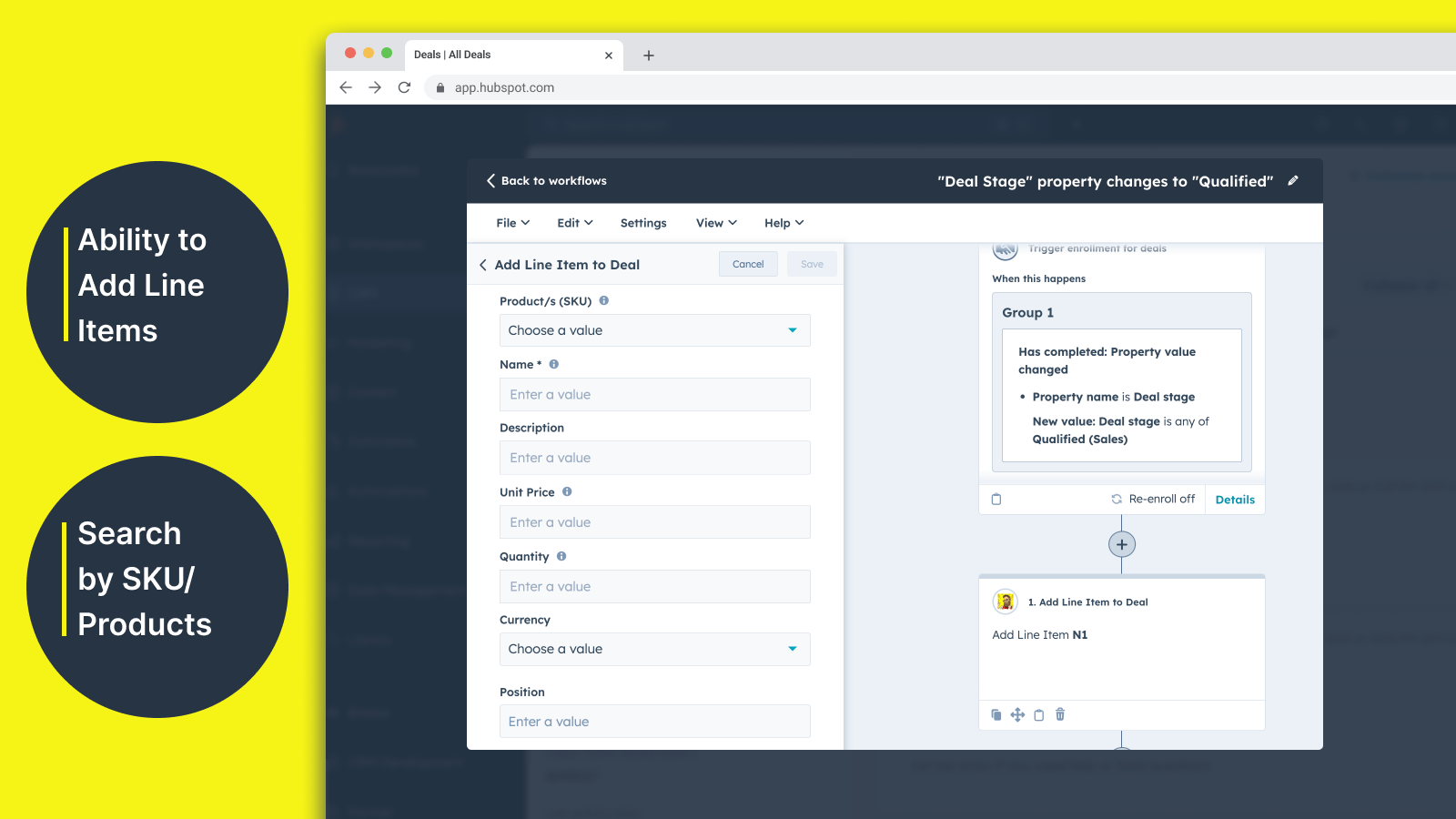Screen dimensions: 1456x819
Task: Open the View menu
Action: (716, 223)
